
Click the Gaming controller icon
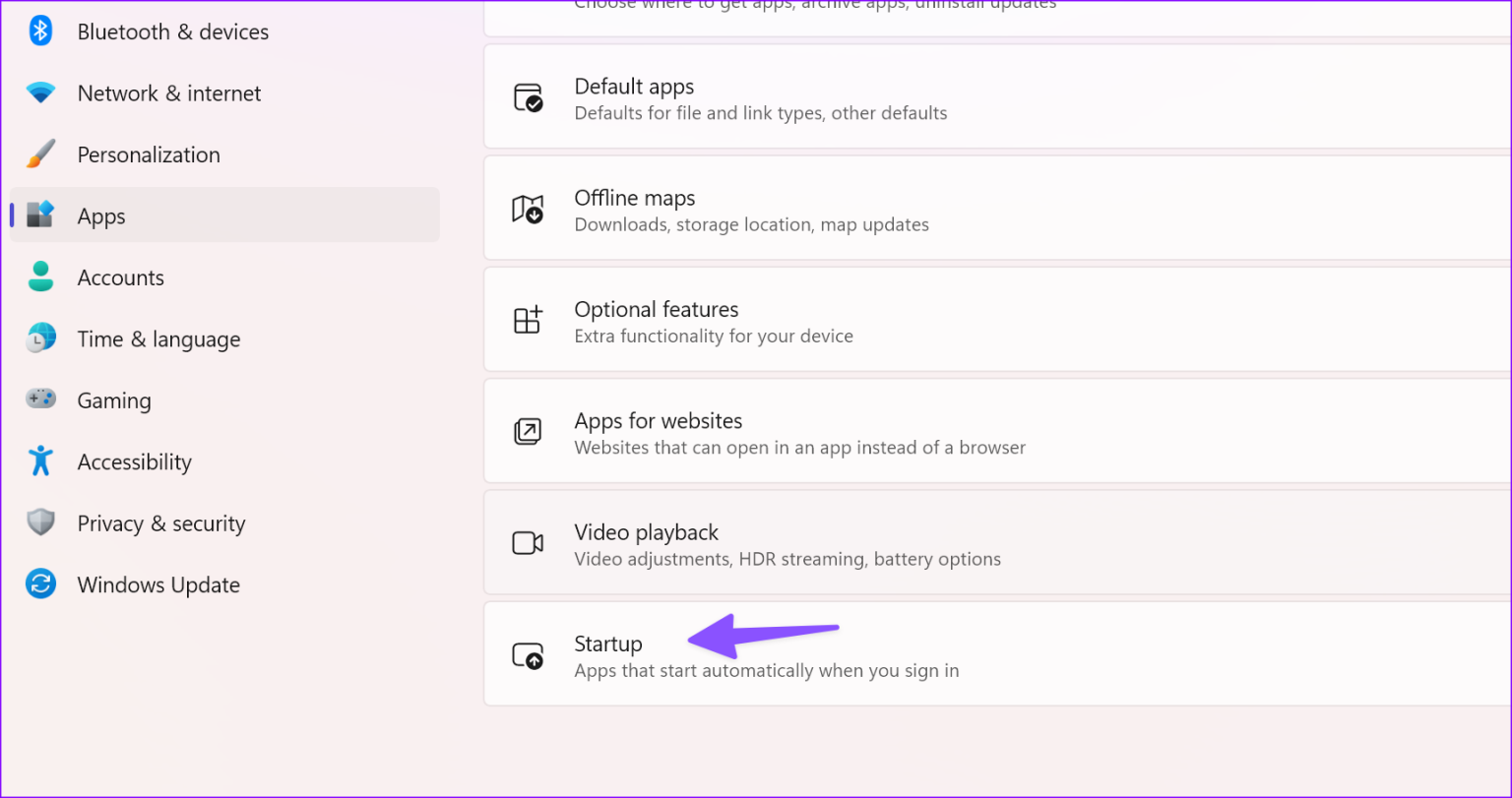40,399
